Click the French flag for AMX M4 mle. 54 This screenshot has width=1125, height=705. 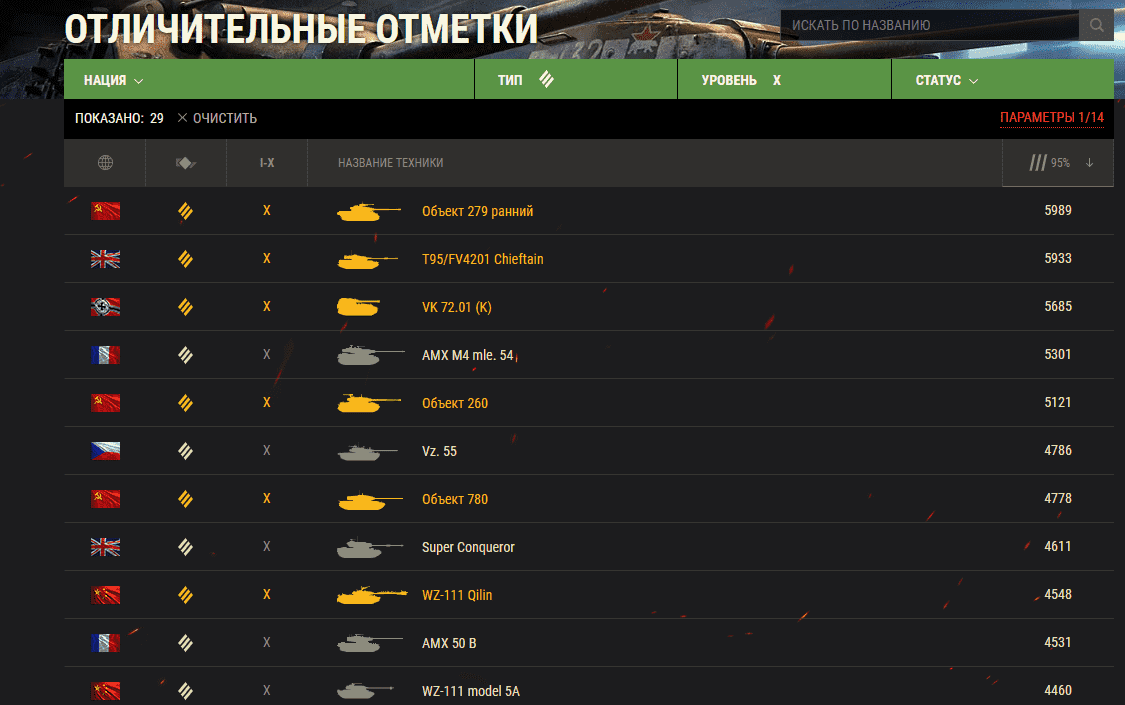105,355
